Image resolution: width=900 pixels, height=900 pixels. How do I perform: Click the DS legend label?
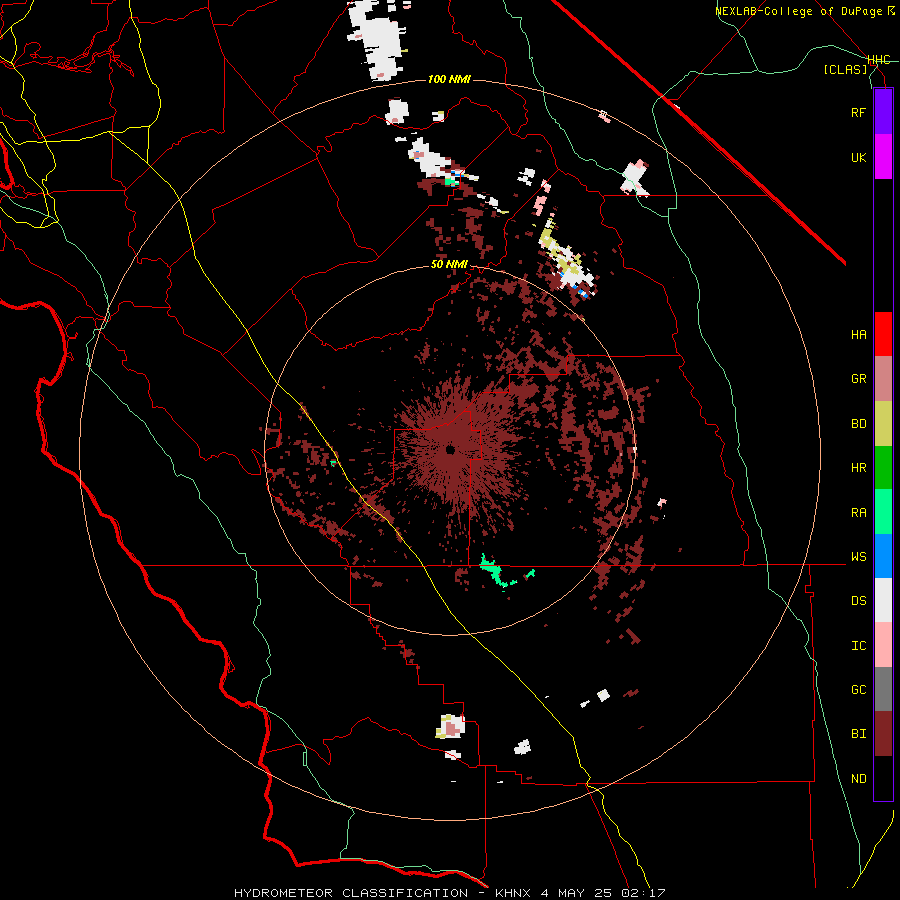coord(858,601)
